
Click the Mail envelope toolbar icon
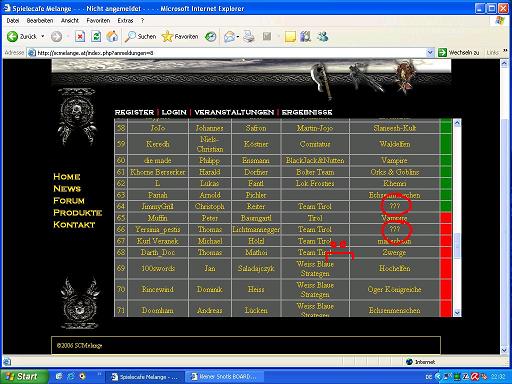(x=229, y=37)
